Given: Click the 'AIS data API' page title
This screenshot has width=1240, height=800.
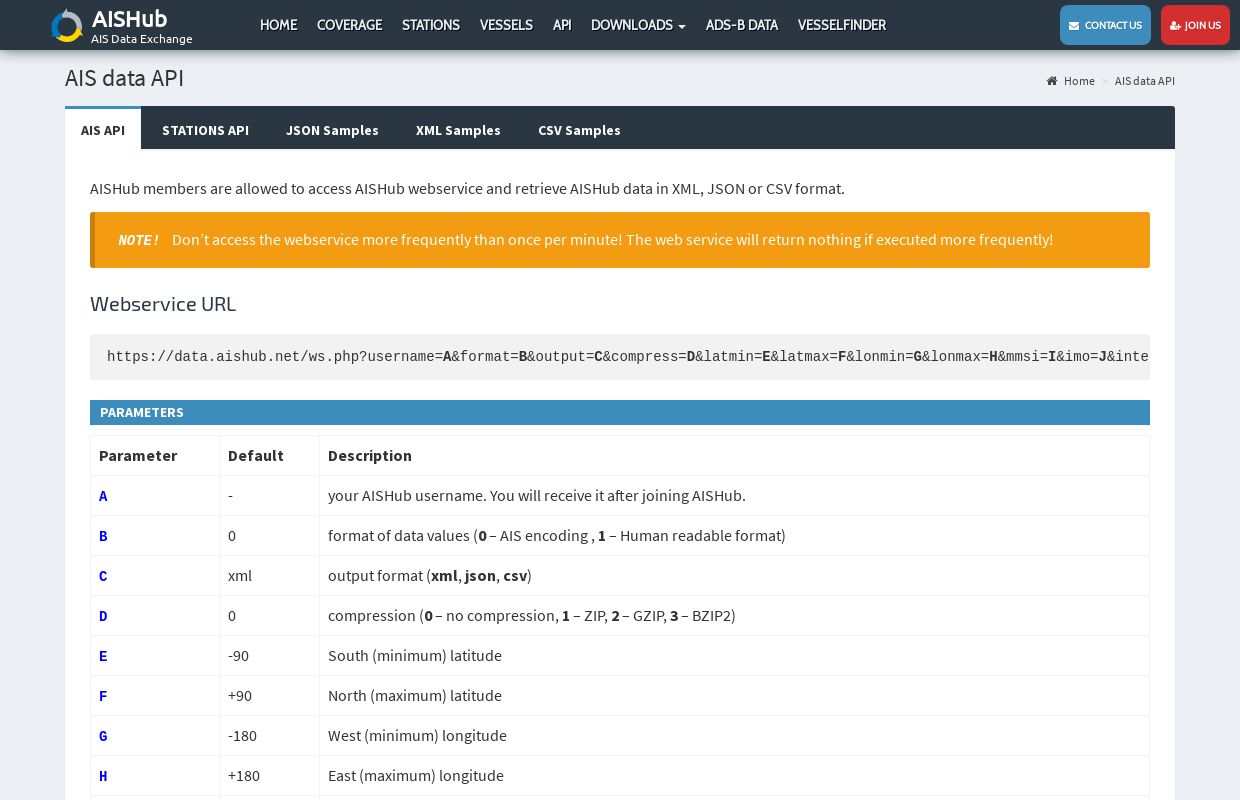Looking at the screenshot, I should click(x=124, y=78).
